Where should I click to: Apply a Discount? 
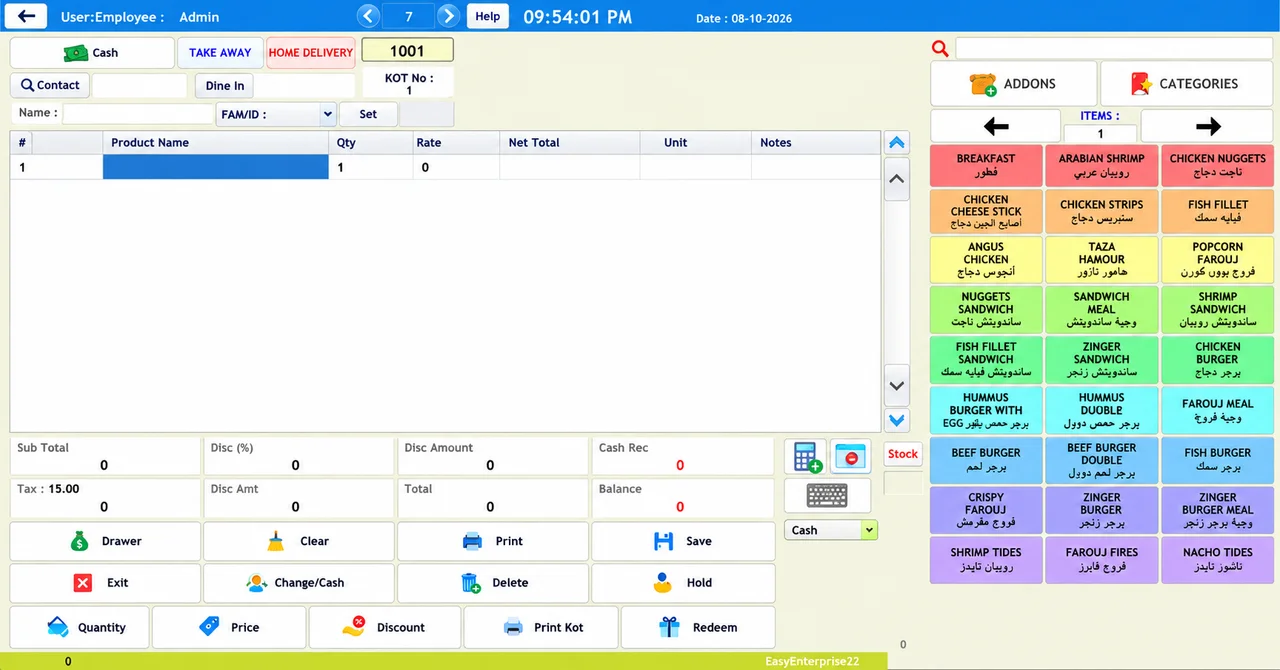[385, 627]
